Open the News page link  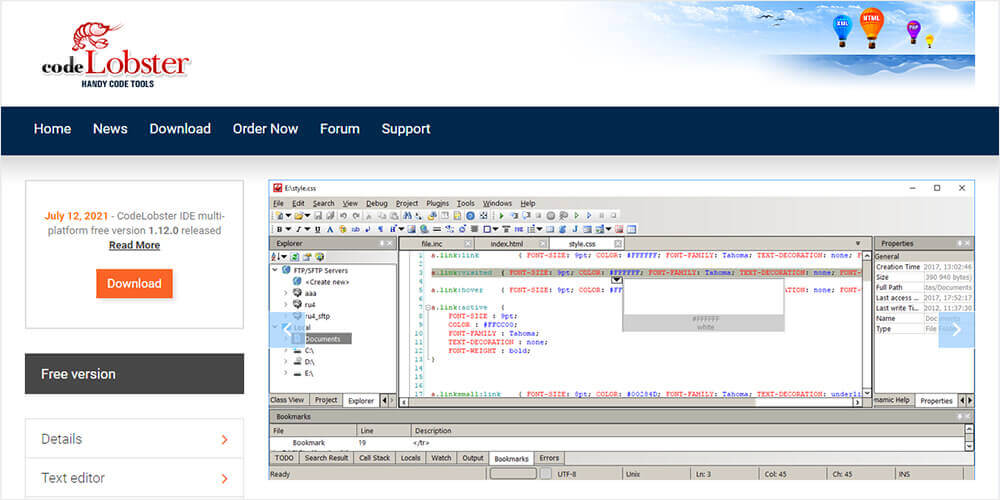point(110,129)
